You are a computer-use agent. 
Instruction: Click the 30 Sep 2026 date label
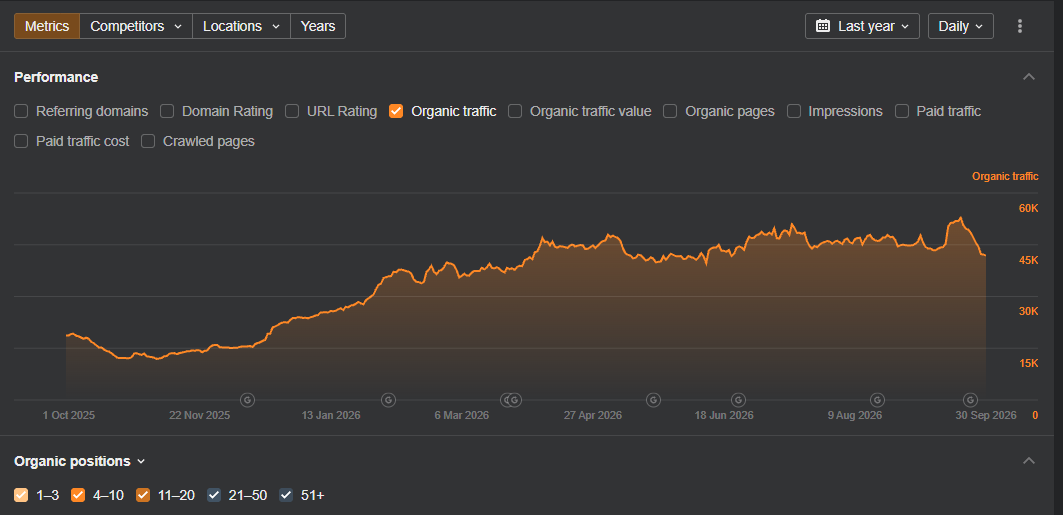coord(986,415)
